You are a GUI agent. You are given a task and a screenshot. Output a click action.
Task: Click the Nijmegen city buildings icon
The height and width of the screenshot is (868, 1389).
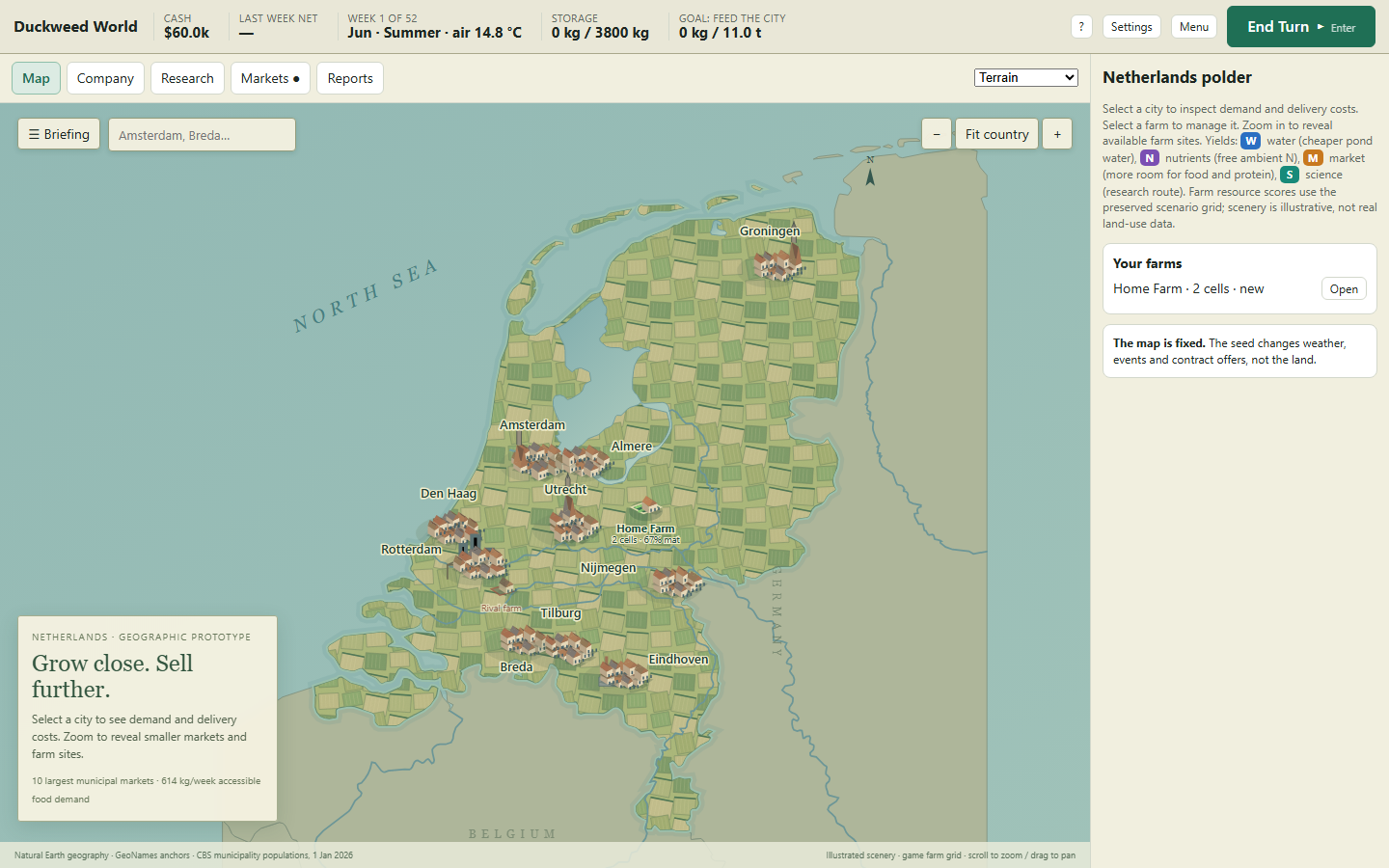[676, 582]
